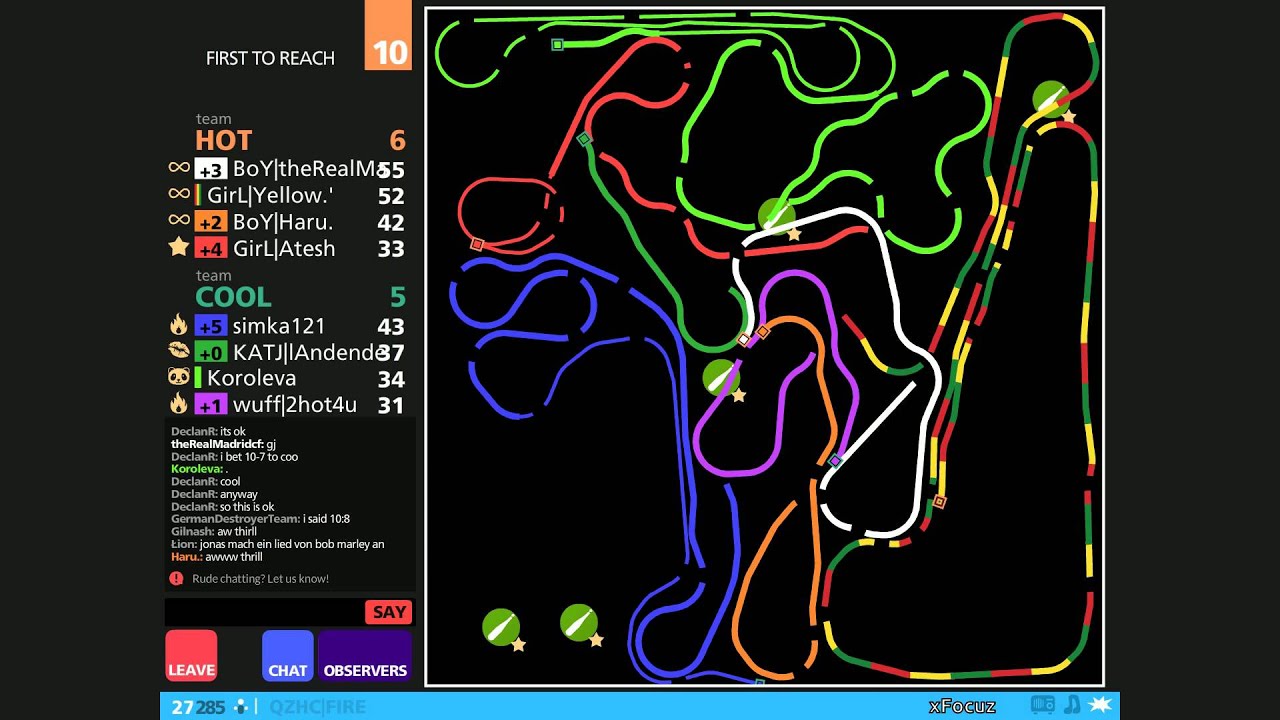
Task: Click star icon beside GirL|Atesh
Action: [179, 246]
